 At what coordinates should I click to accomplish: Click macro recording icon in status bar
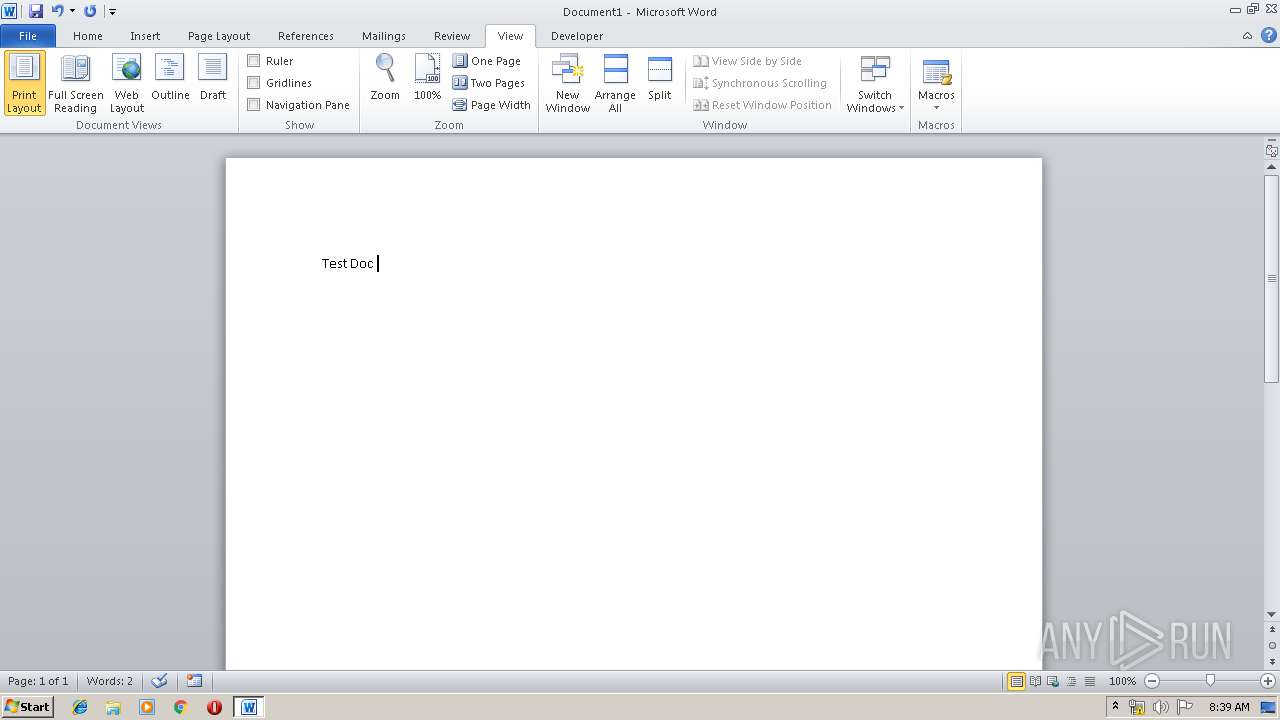194,681
